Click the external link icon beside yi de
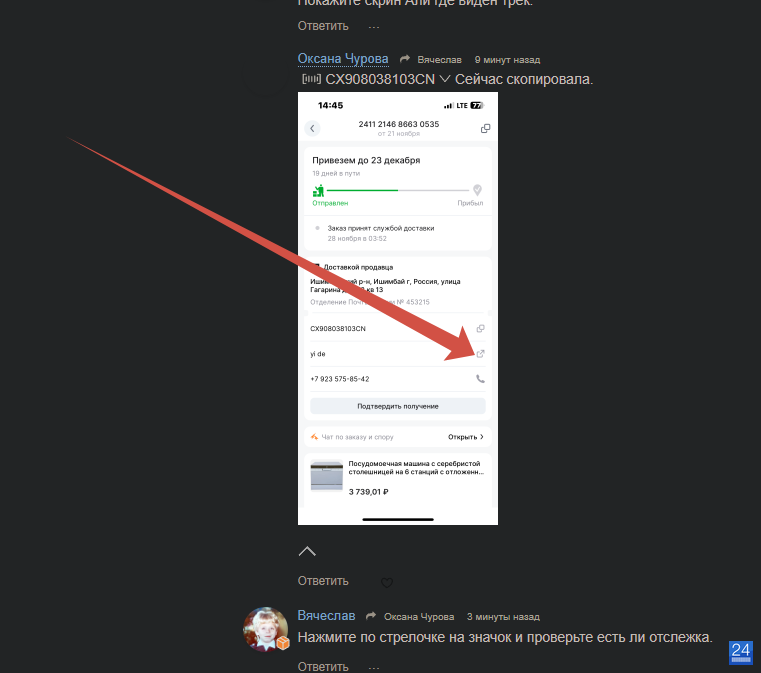The height and width of the screenshot is (673, 761). pos(480,354)
